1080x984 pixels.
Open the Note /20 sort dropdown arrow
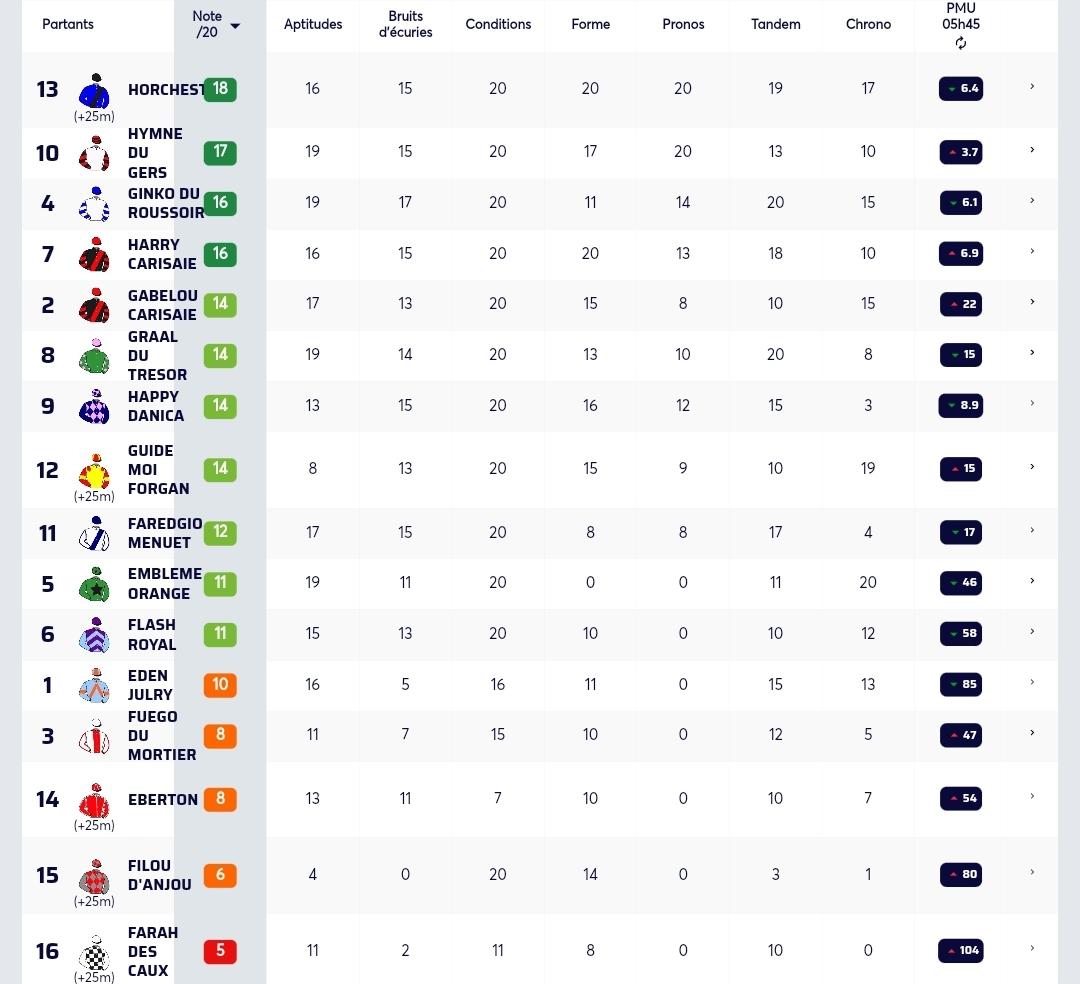pyautogui.click(x=235, y=26)
